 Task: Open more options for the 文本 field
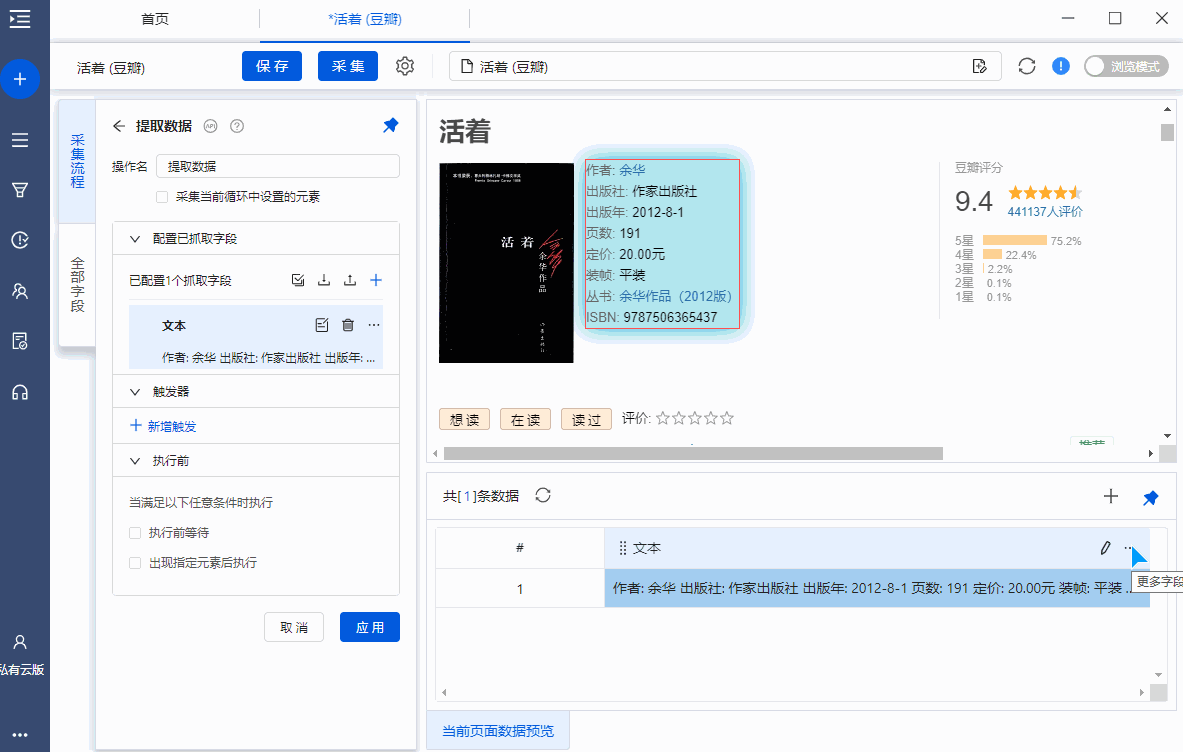(374, 325)
